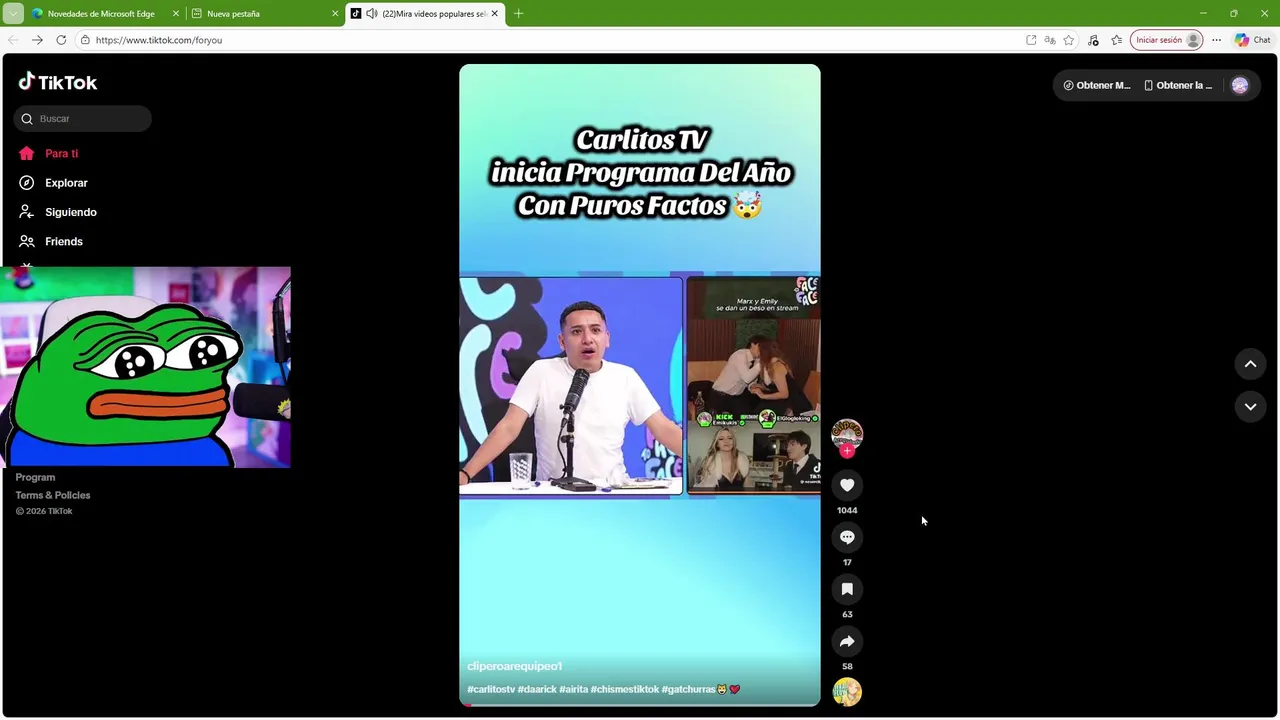Image resolution: width=1280 pixels, height=720 pixels.
Task: Click the © 2026 TikTok text
Action: tap(44, 512)
